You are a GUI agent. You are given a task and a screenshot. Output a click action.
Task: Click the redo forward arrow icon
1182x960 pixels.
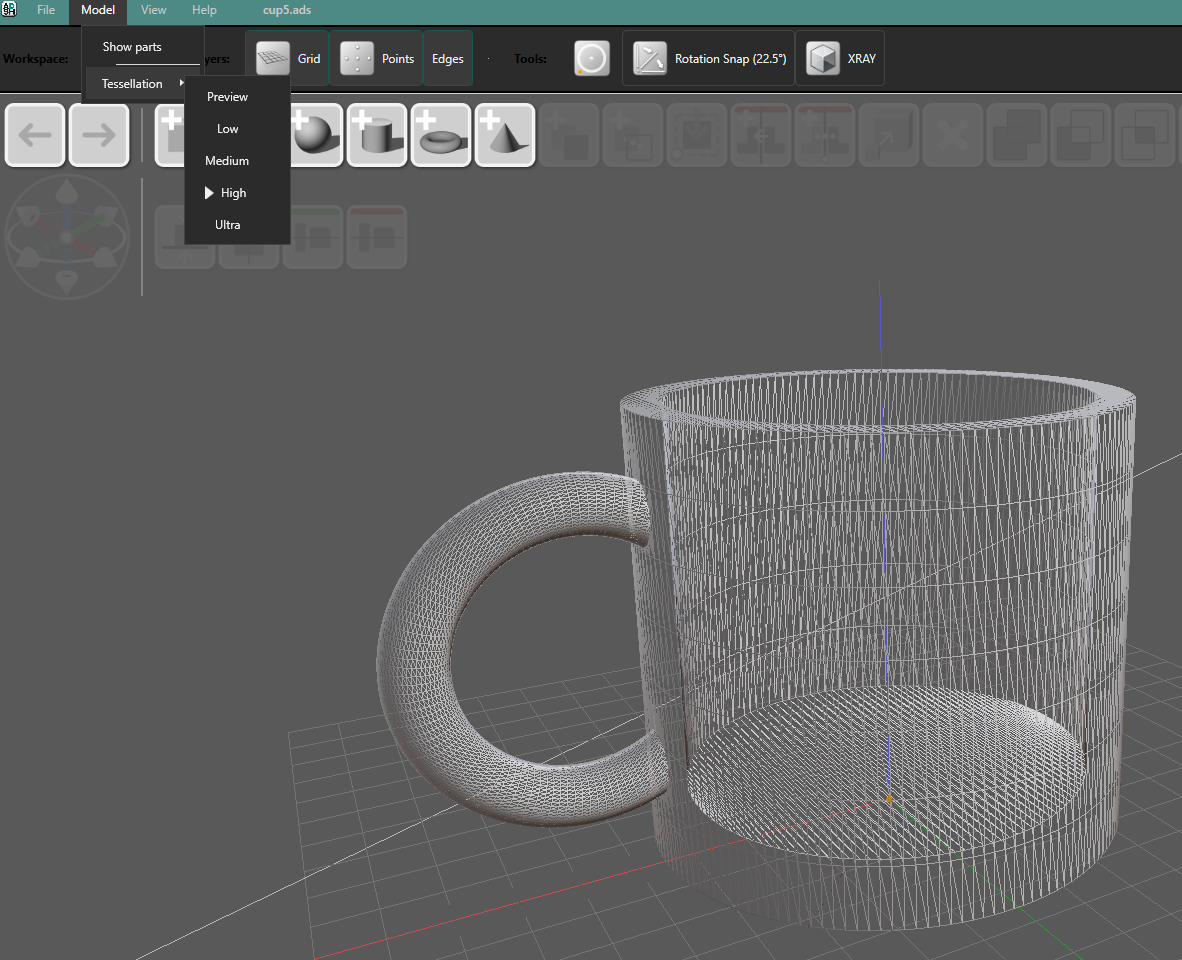point(99,134)
